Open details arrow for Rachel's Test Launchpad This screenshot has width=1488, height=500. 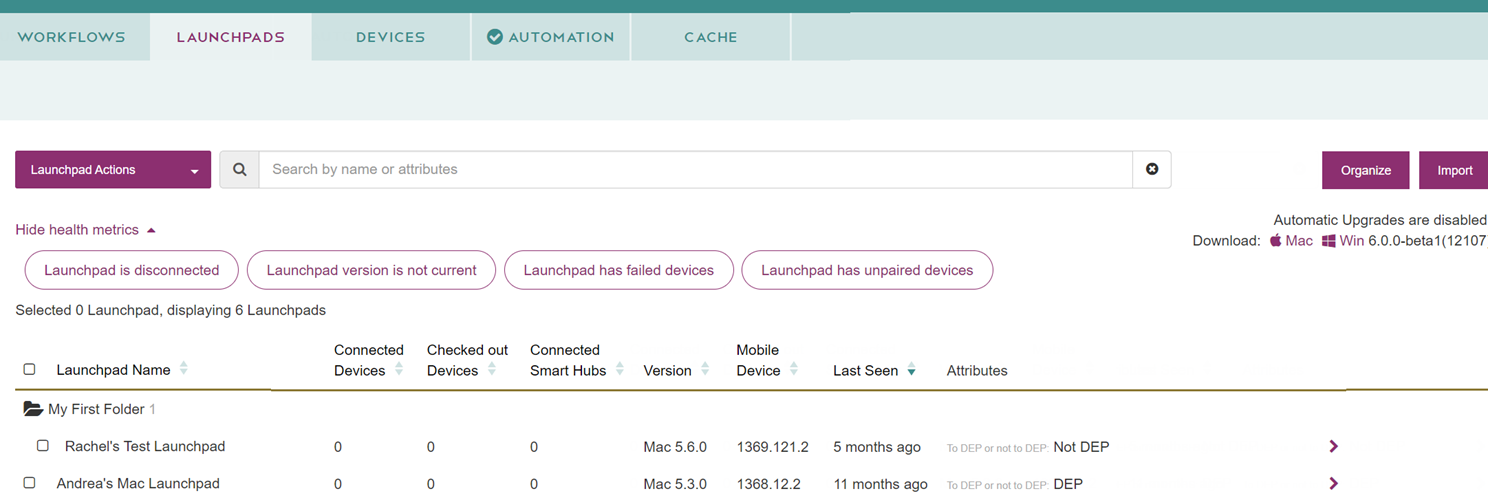tap(1334, 447)
